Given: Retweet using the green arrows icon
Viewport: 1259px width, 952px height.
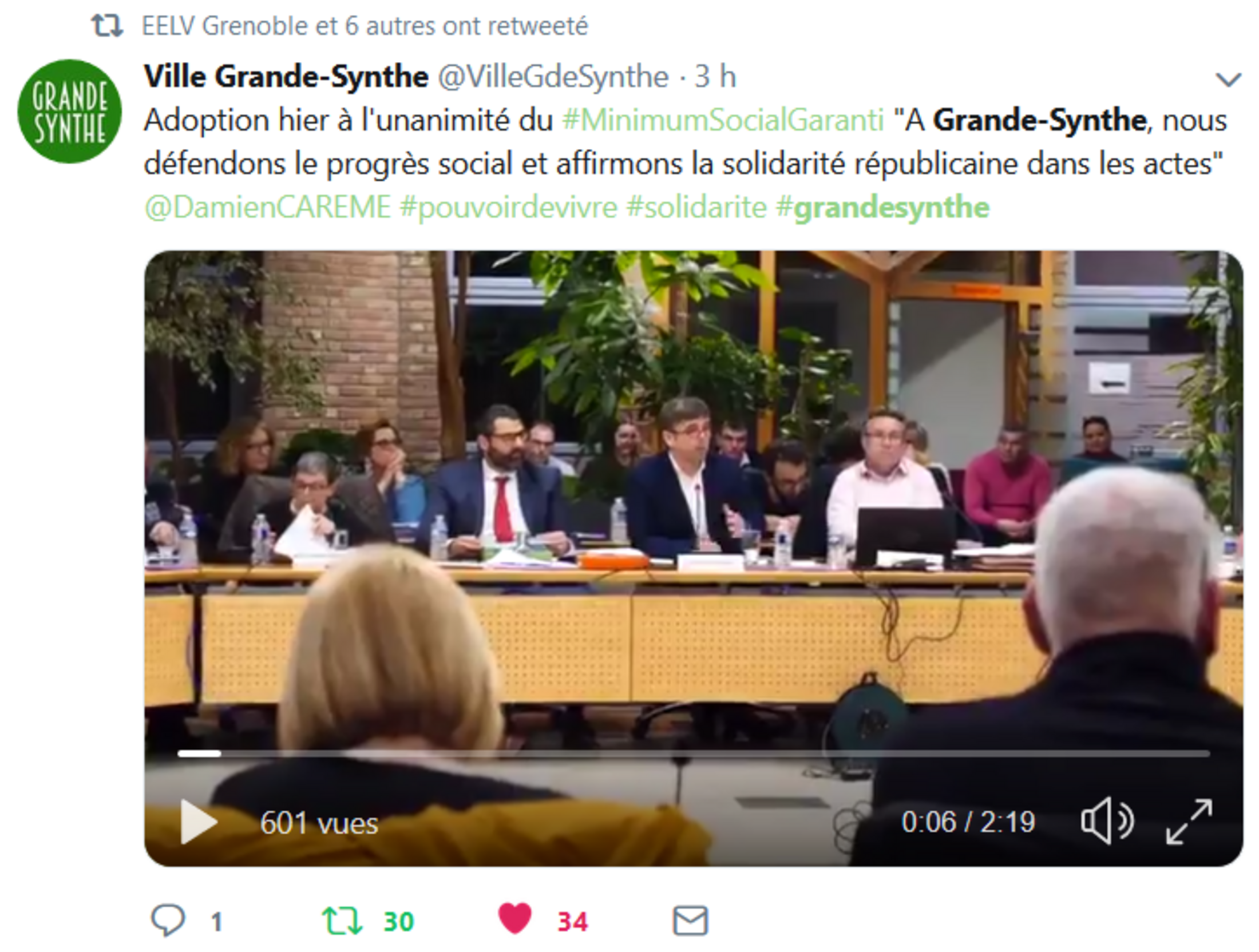Looking at the screenshot, I should [342, 921].
